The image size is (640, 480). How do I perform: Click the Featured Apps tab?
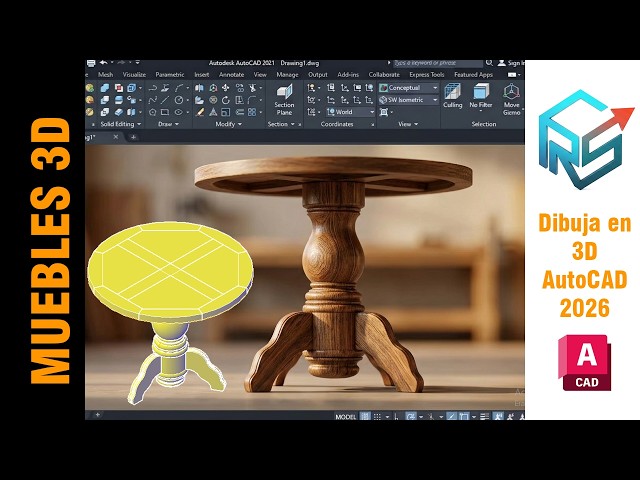[x=473, y=75]
